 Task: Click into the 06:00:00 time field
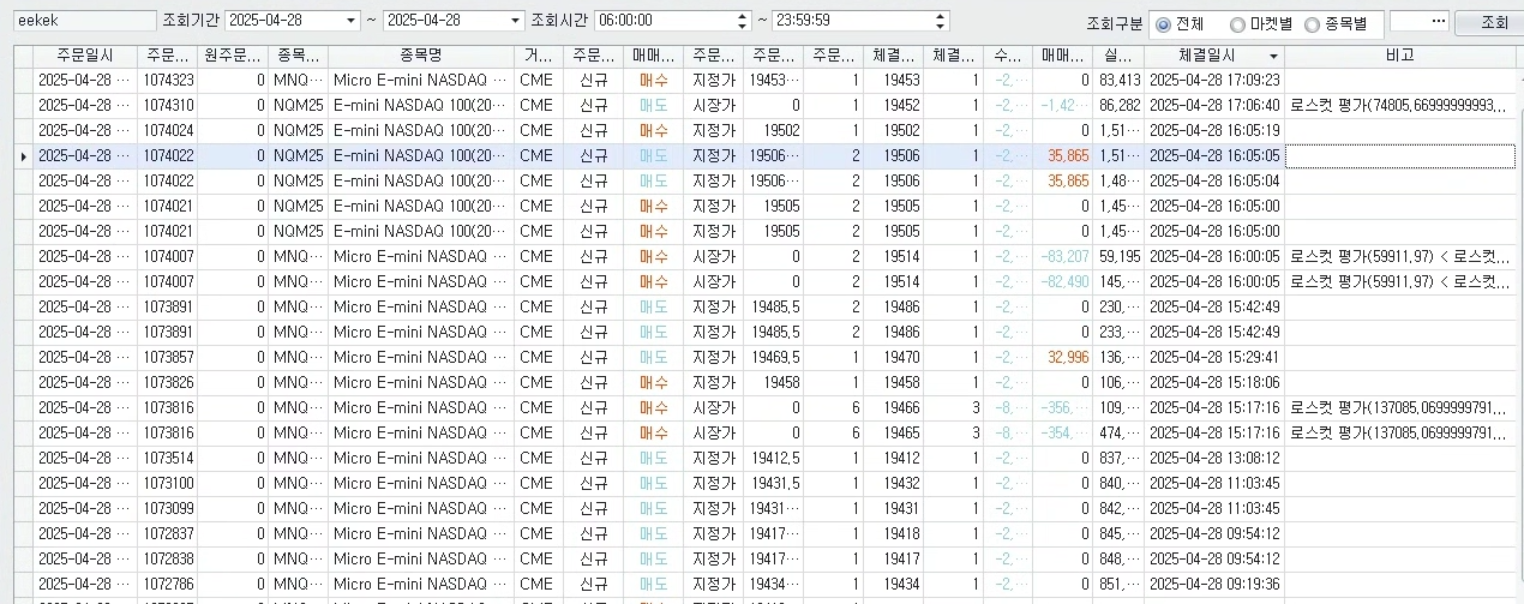(665, 21)
